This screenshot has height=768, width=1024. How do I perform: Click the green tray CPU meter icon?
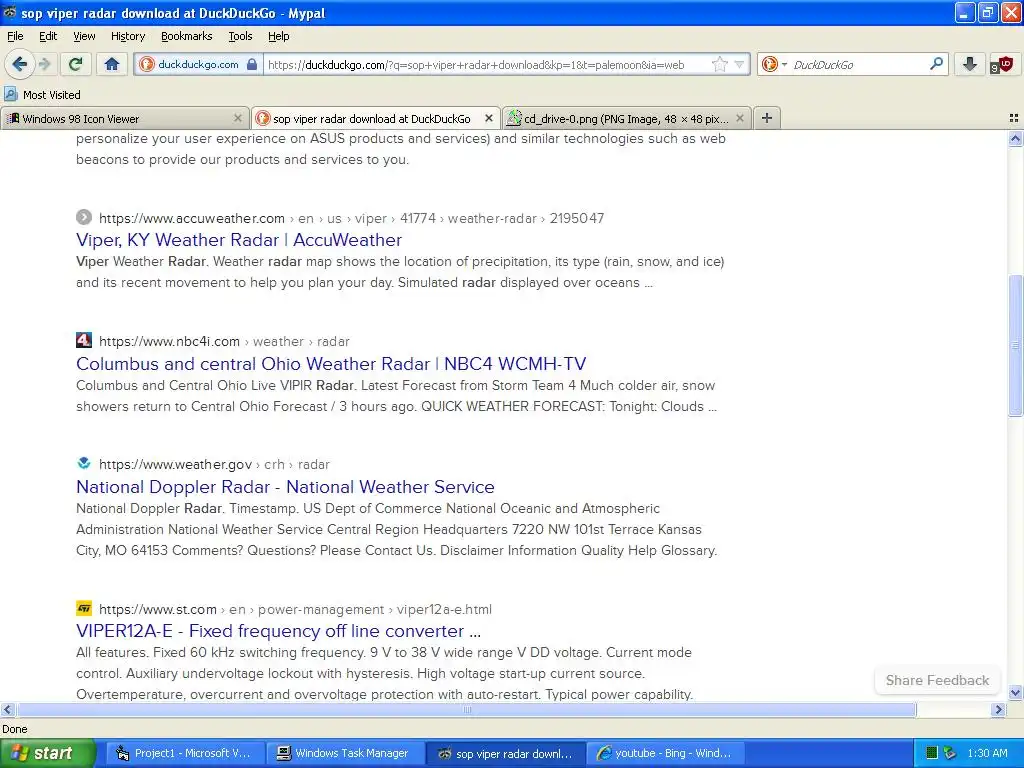tap(932, 753)
